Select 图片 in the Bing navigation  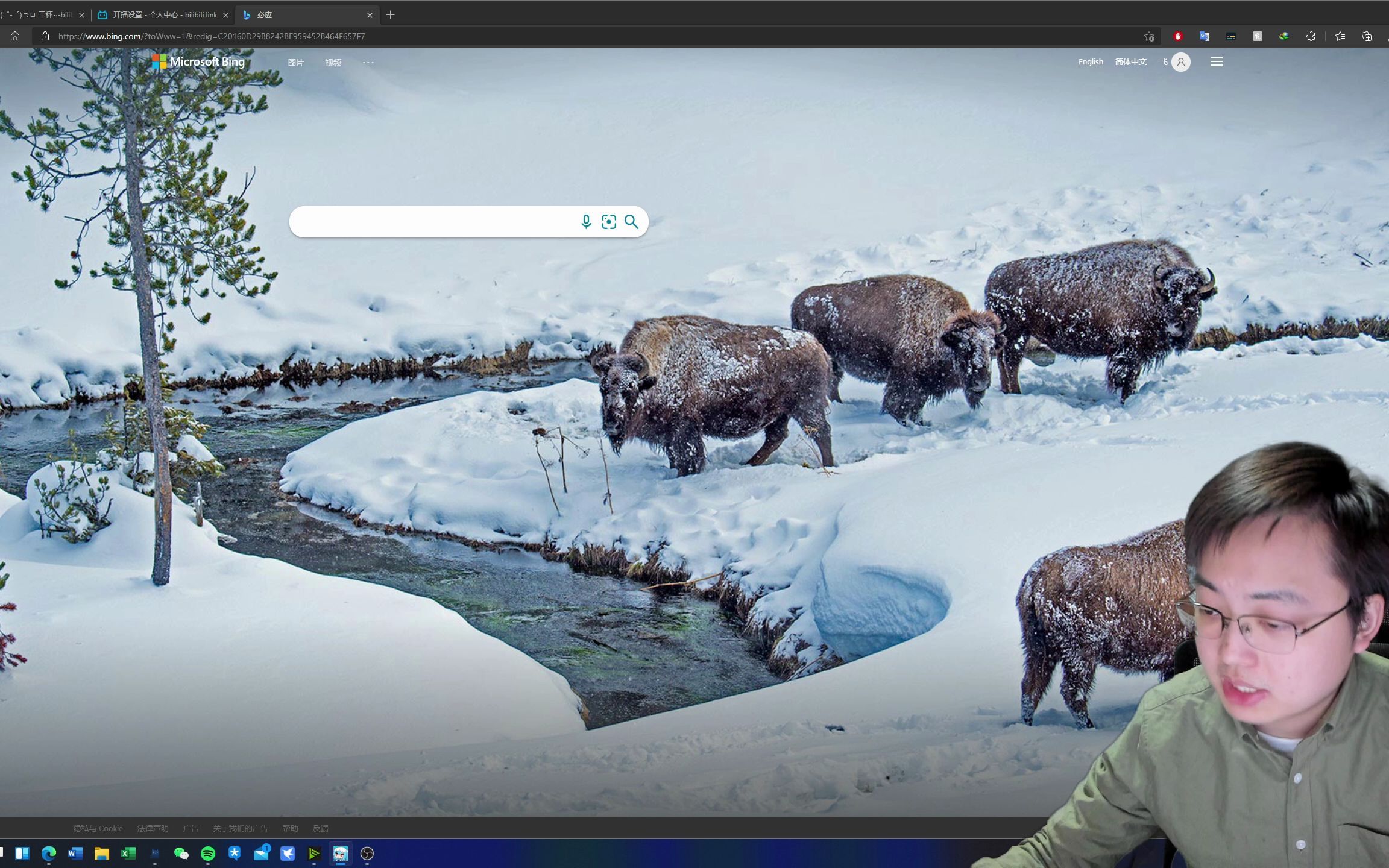(295, 62)
